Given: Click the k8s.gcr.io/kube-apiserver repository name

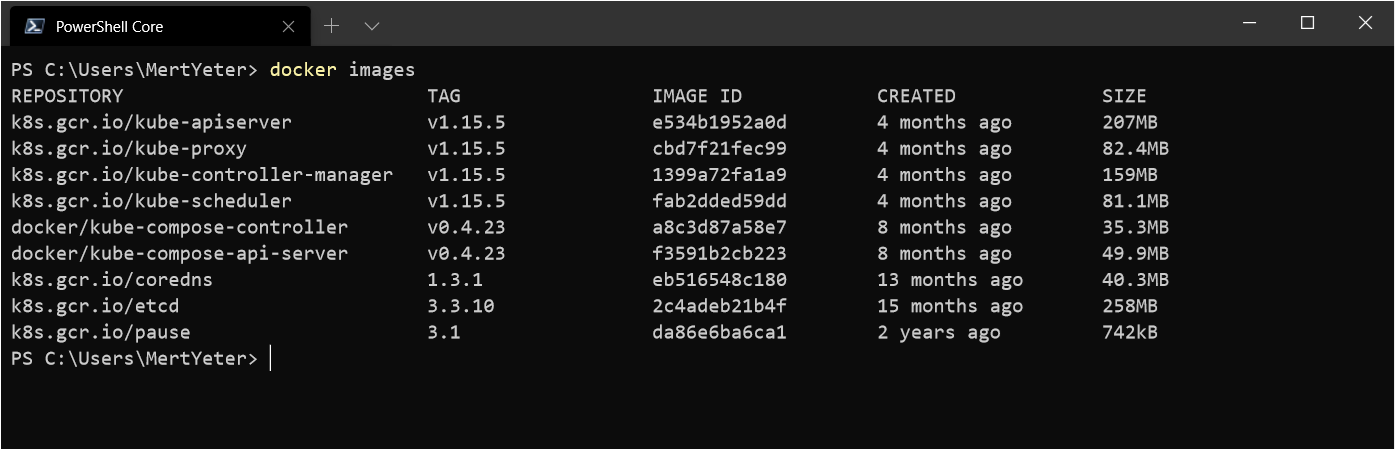Looking at the screenshot, I should pyautogui.click(x=151, y=123).
